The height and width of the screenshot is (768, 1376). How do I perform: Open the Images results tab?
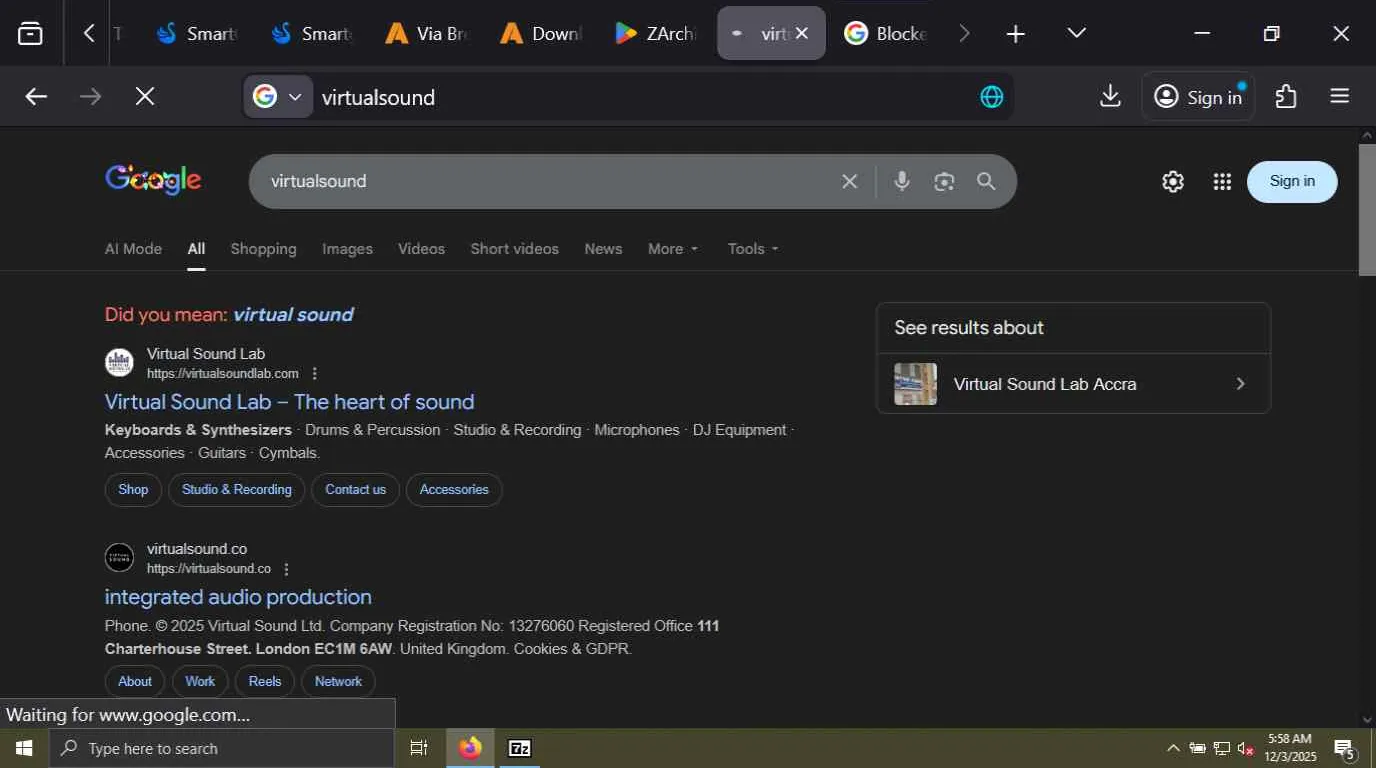347,249
